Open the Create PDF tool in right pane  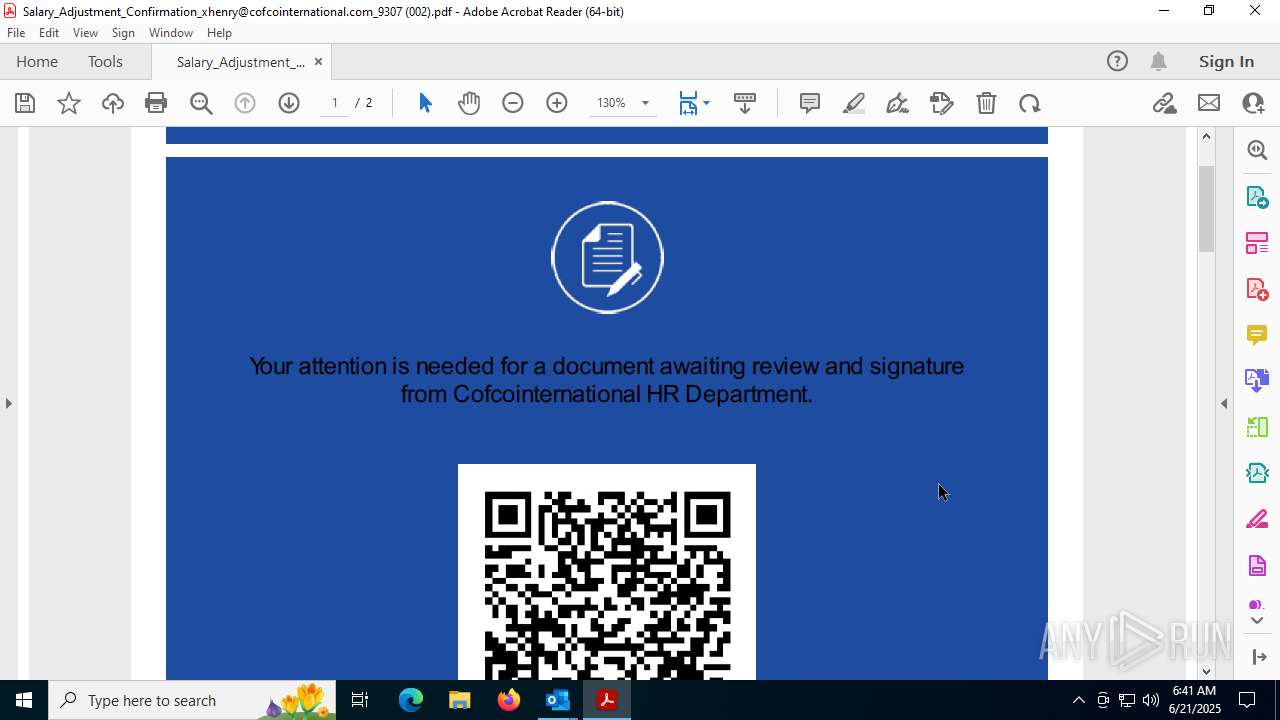1257,289
